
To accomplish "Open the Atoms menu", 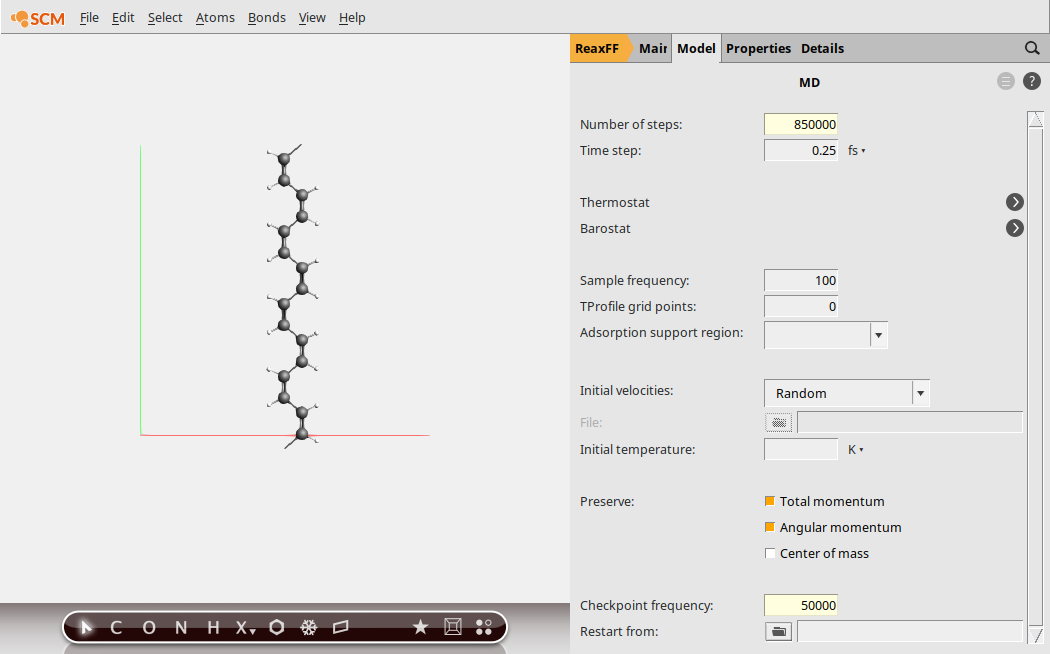I will 215,18.
